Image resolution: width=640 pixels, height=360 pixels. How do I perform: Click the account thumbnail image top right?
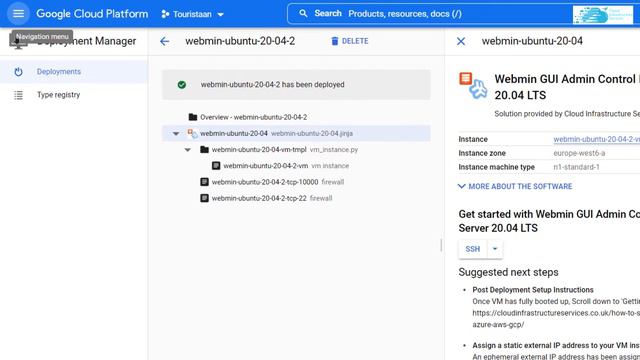(x=602, y=15)
